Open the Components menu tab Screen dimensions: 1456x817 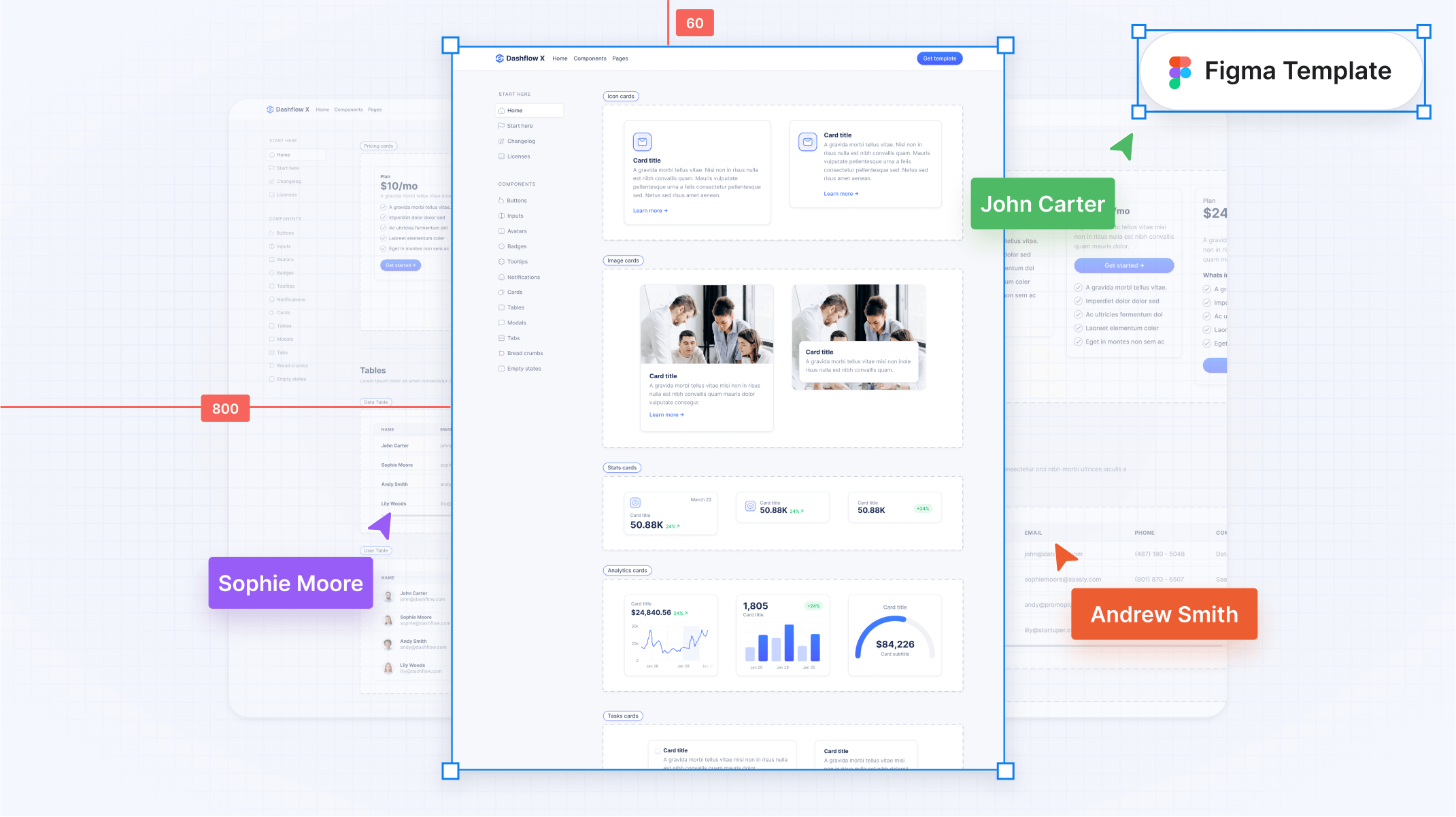(590, 58)
